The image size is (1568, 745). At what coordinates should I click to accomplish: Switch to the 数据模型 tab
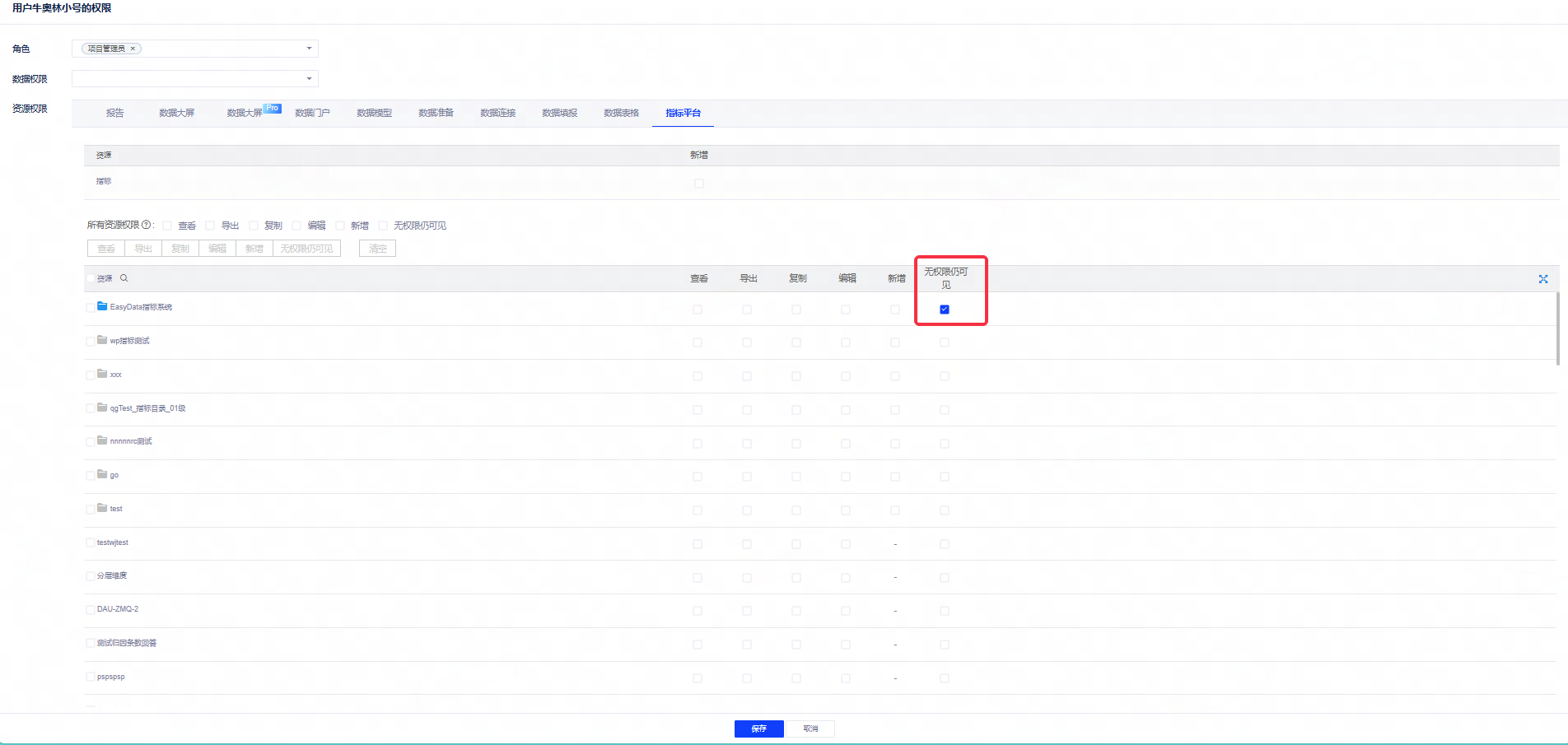374,113
